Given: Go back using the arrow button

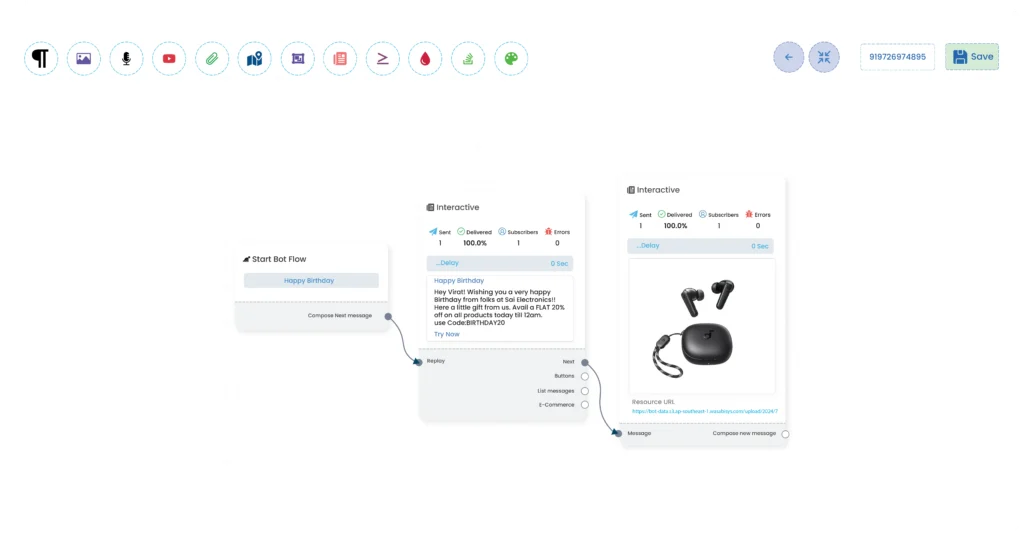Looking at the screenshot, I should point(789,57).
